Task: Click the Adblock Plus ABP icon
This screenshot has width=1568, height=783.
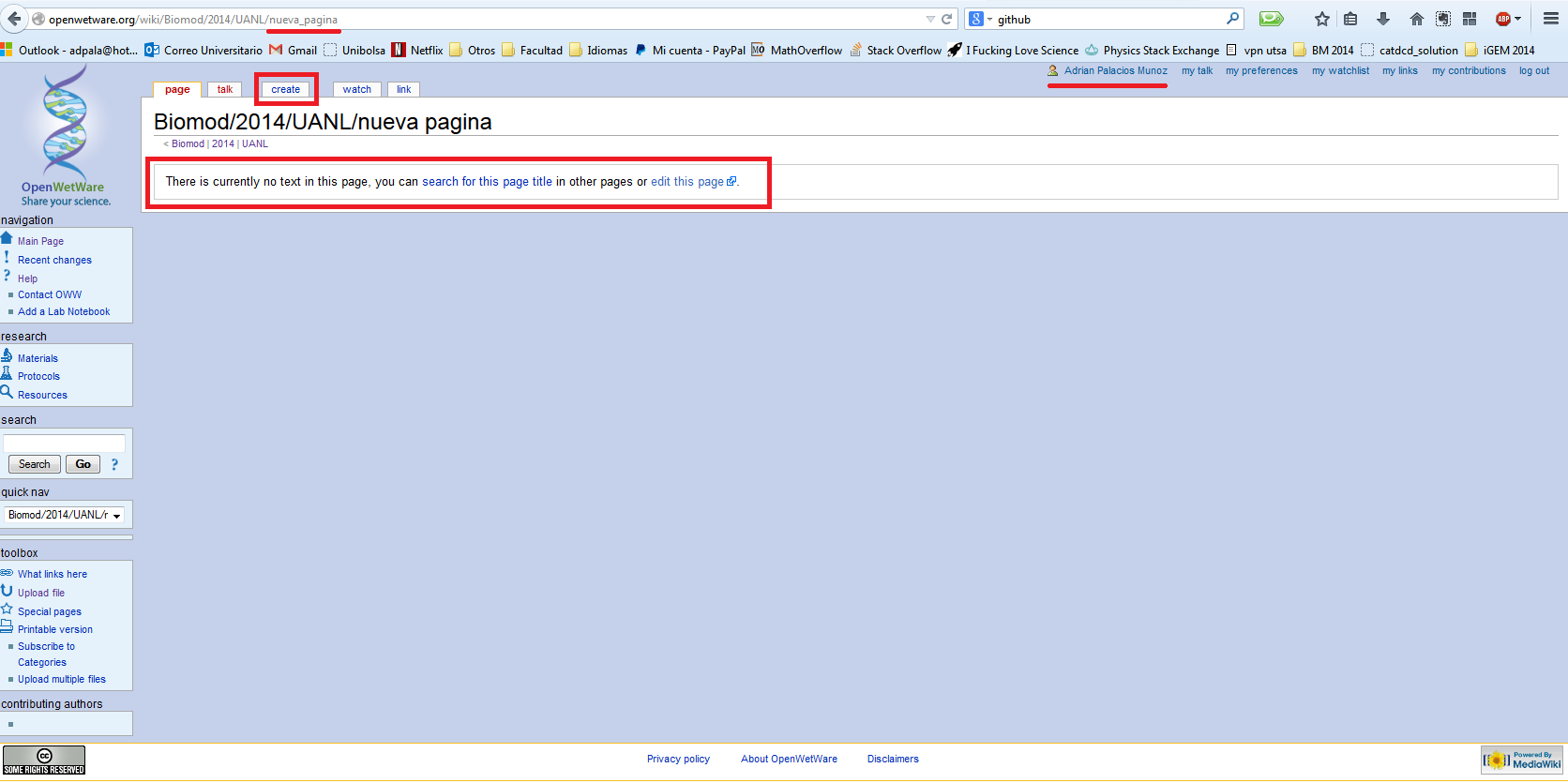Action: click(1504, 19)
